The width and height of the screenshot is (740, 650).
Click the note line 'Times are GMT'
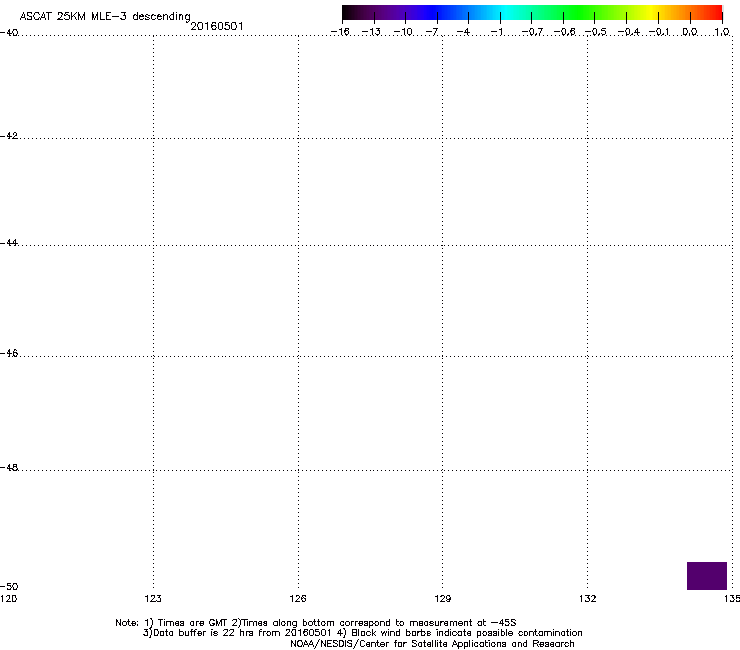click(x=316, y=623)
